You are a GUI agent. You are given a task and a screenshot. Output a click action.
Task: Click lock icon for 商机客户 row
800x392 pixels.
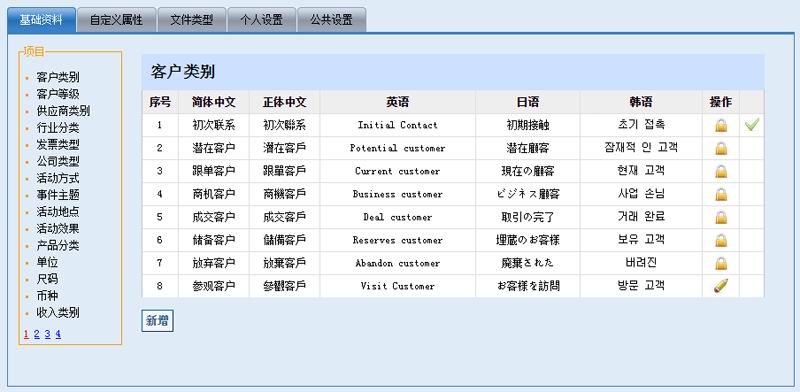720,194
